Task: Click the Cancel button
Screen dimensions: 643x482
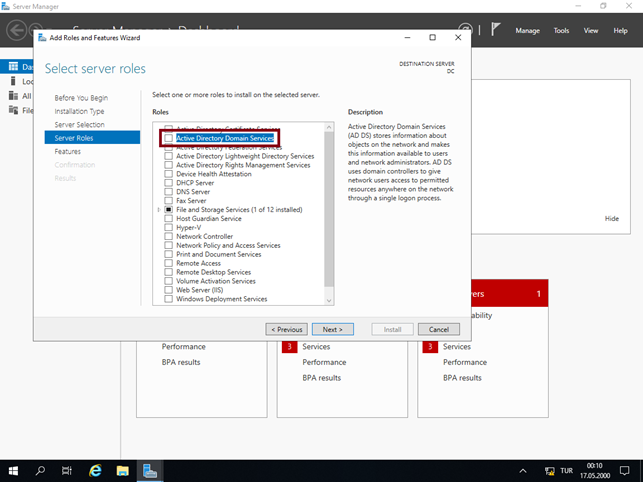Action: (x=439, y=329)
